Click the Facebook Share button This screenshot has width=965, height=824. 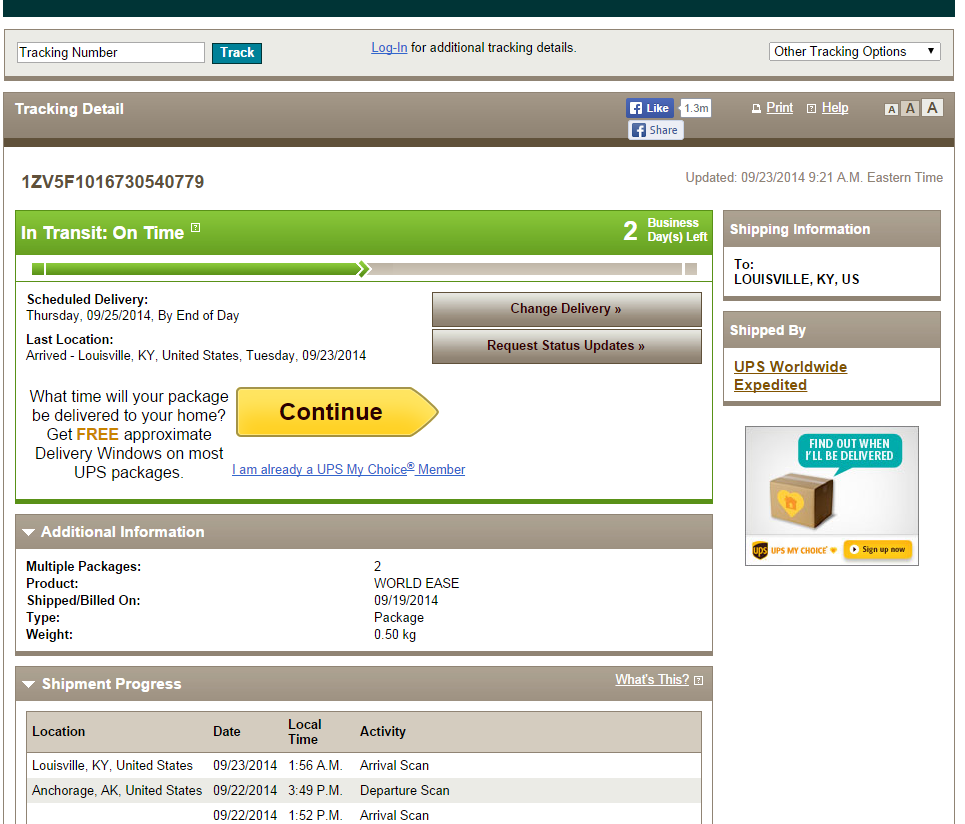[x=656, y=130]
